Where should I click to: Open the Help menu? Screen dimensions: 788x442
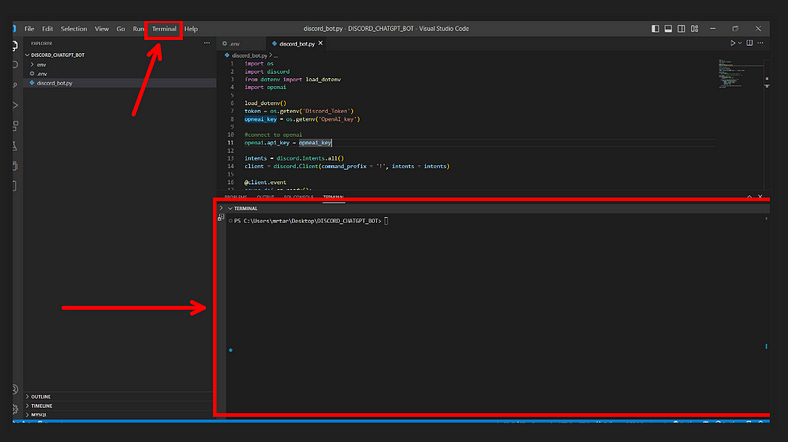tap(191, 29)
